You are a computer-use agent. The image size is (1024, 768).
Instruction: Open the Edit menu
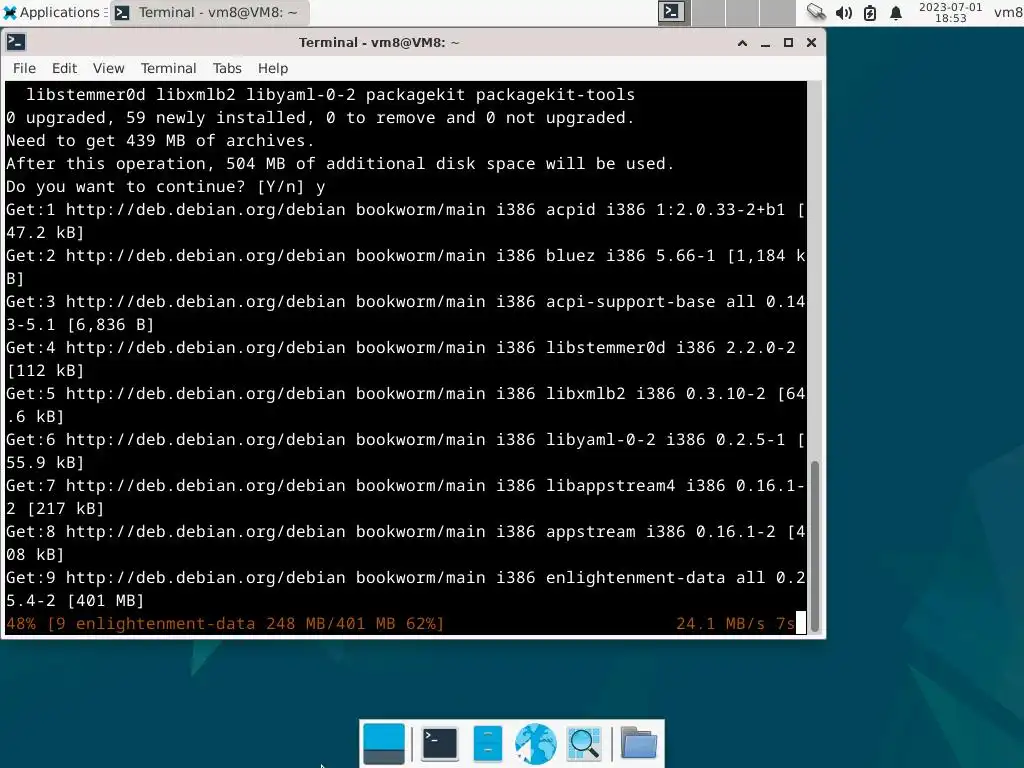(65, 68)
